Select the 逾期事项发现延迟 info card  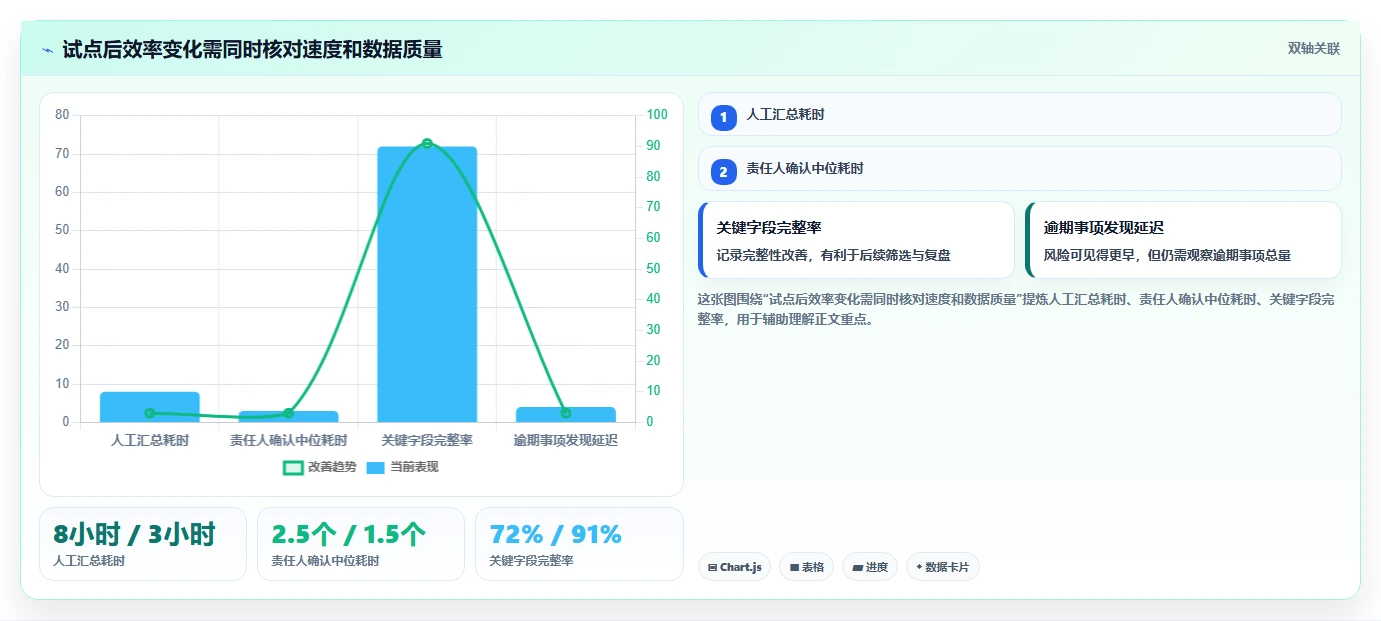[1183, 240]
